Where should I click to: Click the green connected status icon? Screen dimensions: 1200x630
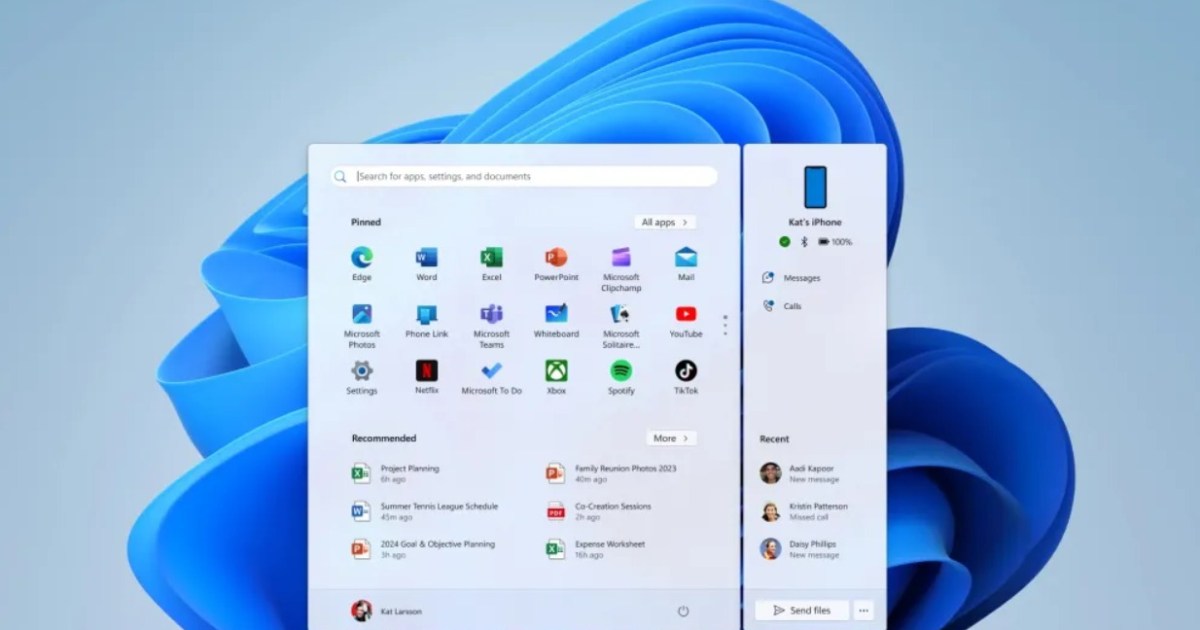pos(785,242)
